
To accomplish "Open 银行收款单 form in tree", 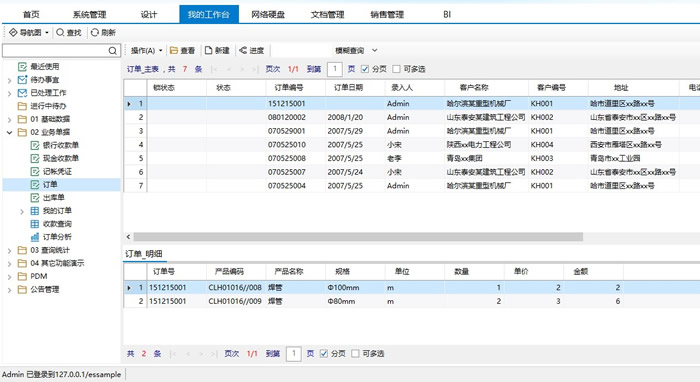I will click(x=60, y=145).
